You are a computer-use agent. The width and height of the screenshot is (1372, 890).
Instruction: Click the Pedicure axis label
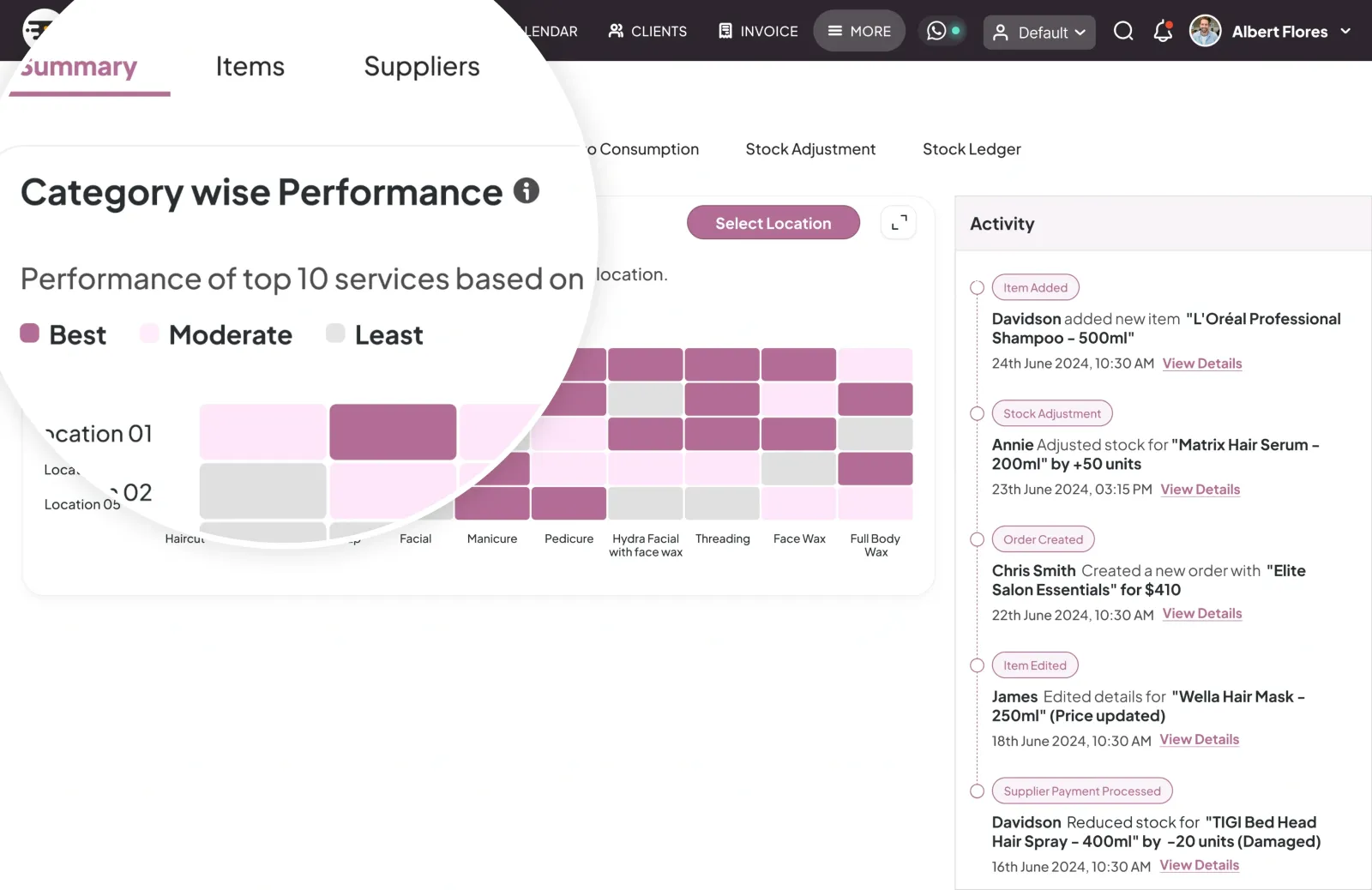(x=569, y=539)
